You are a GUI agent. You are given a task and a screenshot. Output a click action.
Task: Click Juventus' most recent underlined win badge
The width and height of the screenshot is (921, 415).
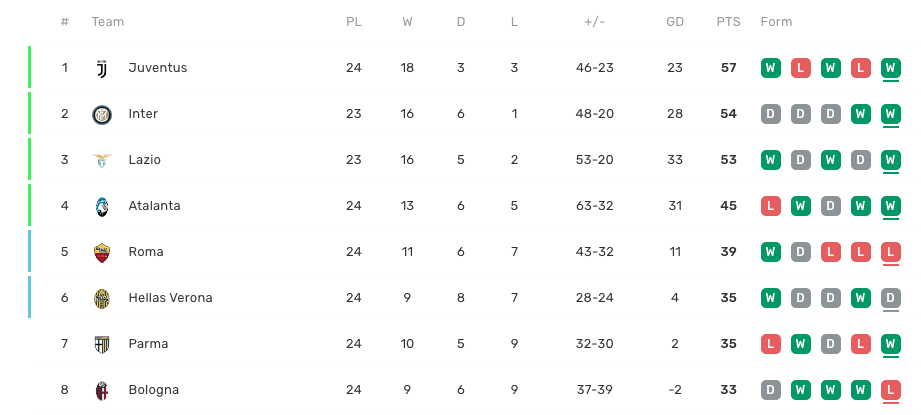coord(890,68)
